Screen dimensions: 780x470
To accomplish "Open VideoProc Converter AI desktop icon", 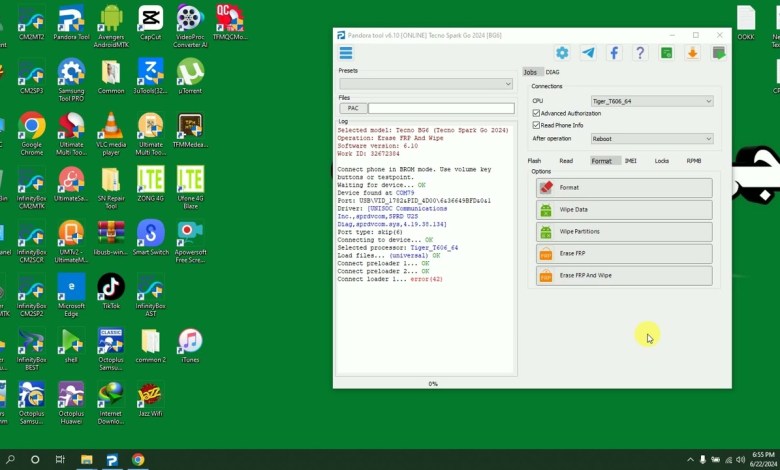I will pos(190,26).
